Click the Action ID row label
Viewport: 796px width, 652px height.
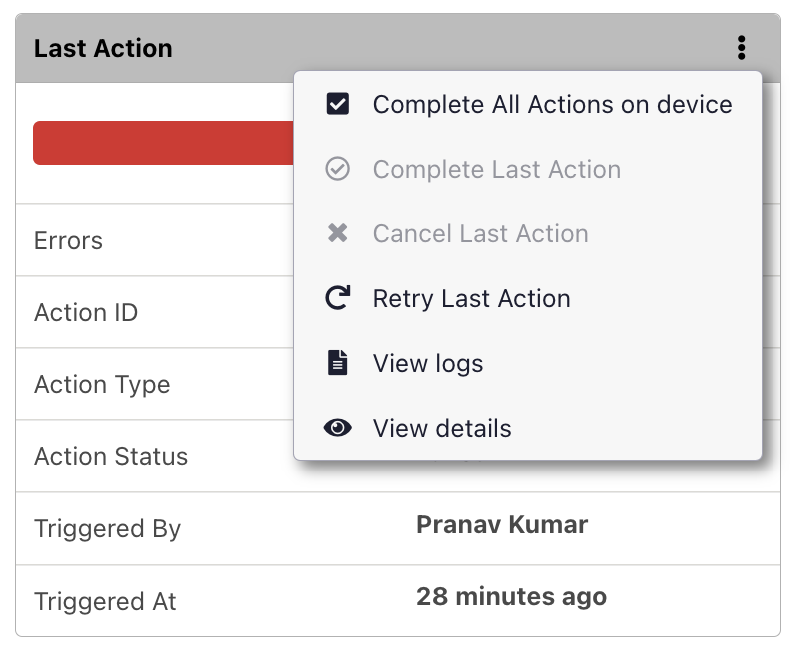(86, 313)
